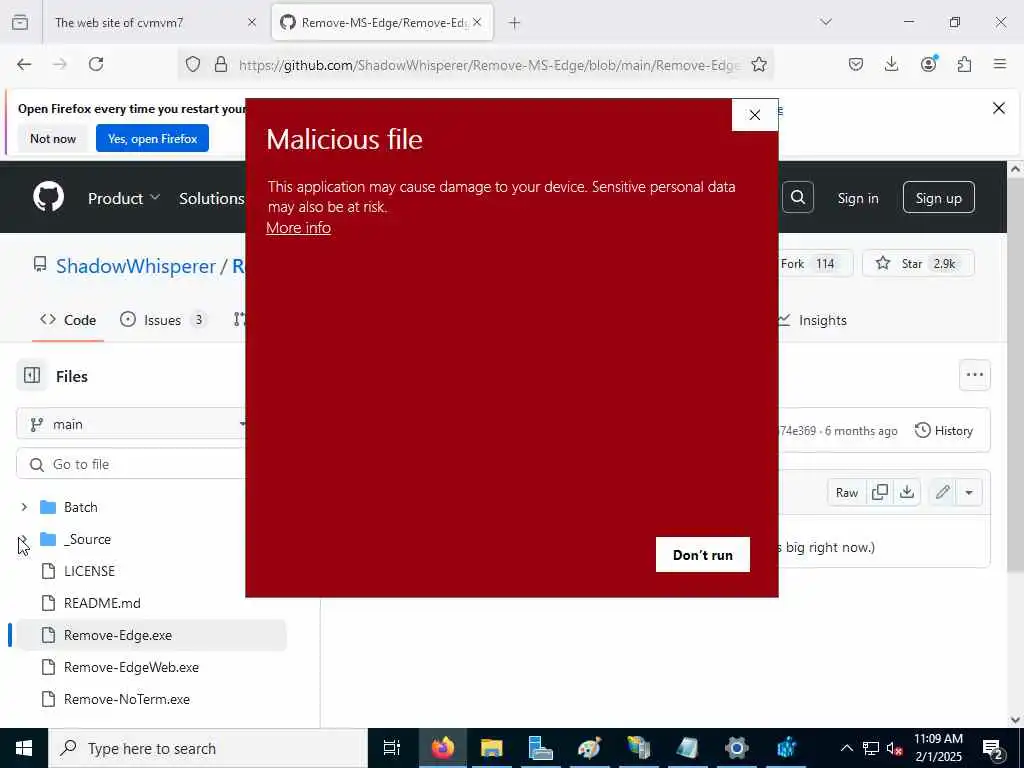Open ShadowWhisperer profile link
Viewport: 1024px width, 768px height.
(x=136, y=266)
